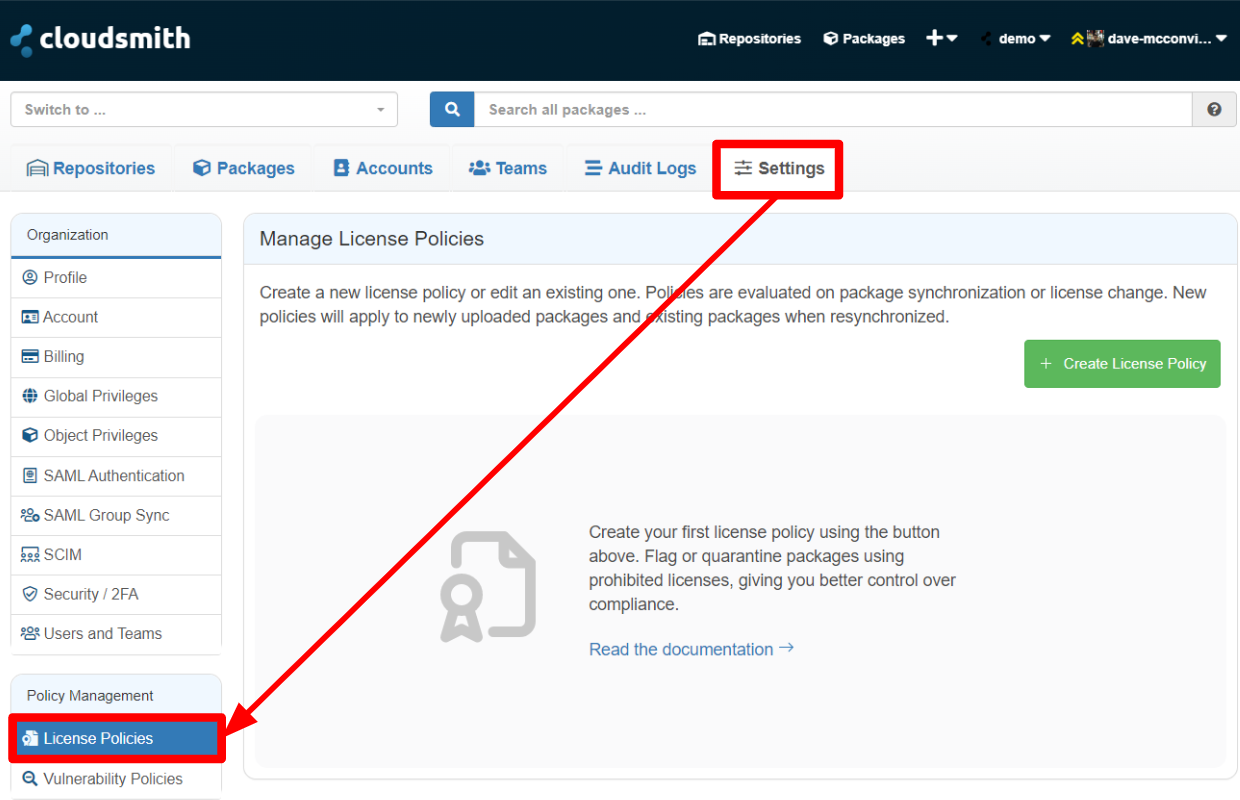Image resolution: width=1240 pixels, height=800 pixels.
Task: Switch to the Settings tab
Action: pyautogui.click(x=779, y=168)
